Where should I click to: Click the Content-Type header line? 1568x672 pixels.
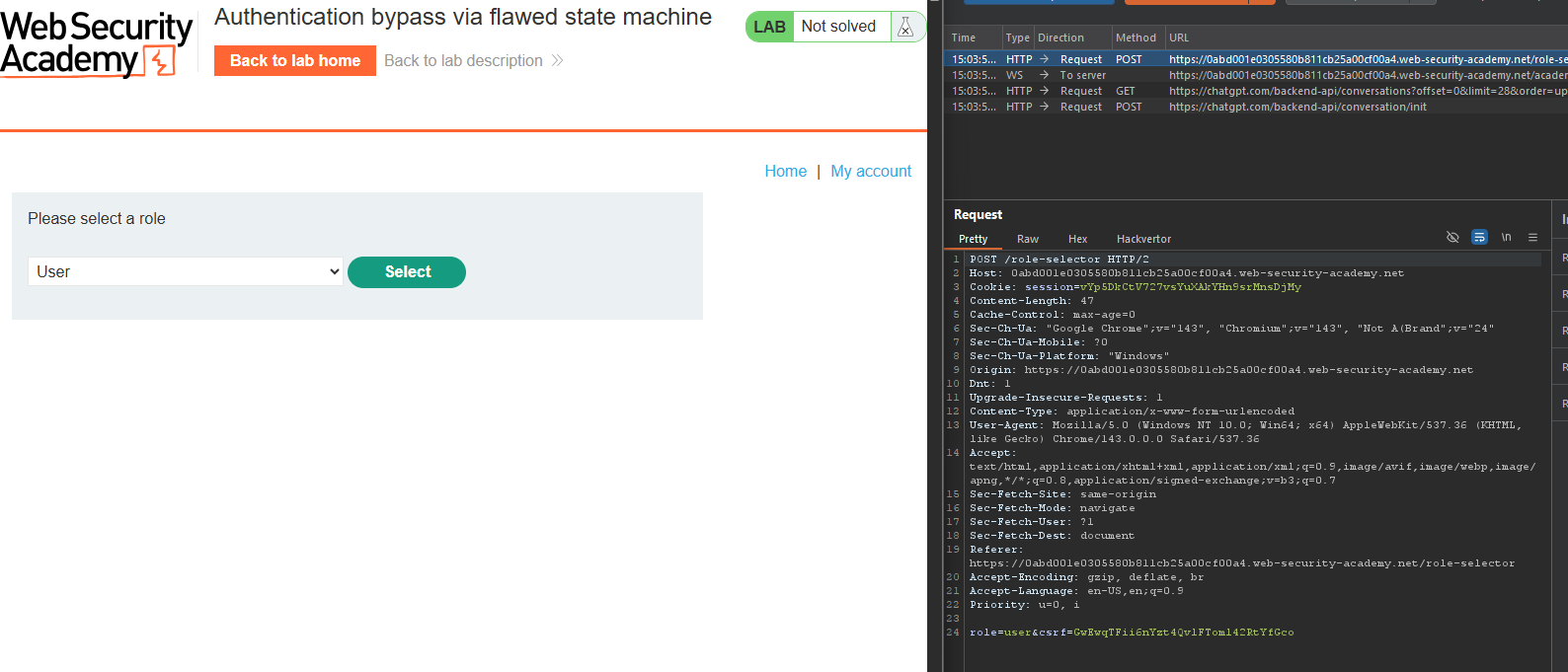pyautogui.click(x=1132, y=411)
